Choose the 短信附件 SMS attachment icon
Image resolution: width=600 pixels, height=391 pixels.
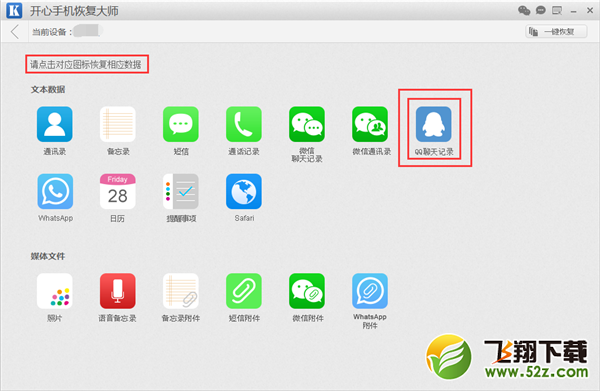tap(244, 291)
